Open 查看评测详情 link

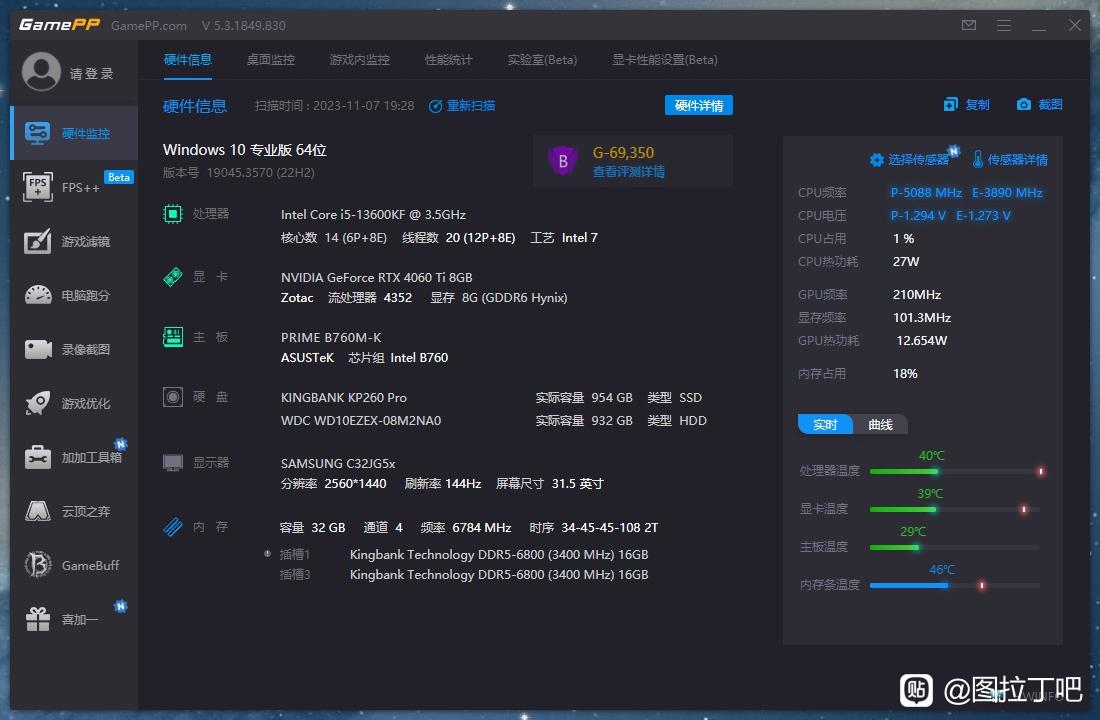click(629, 172)
